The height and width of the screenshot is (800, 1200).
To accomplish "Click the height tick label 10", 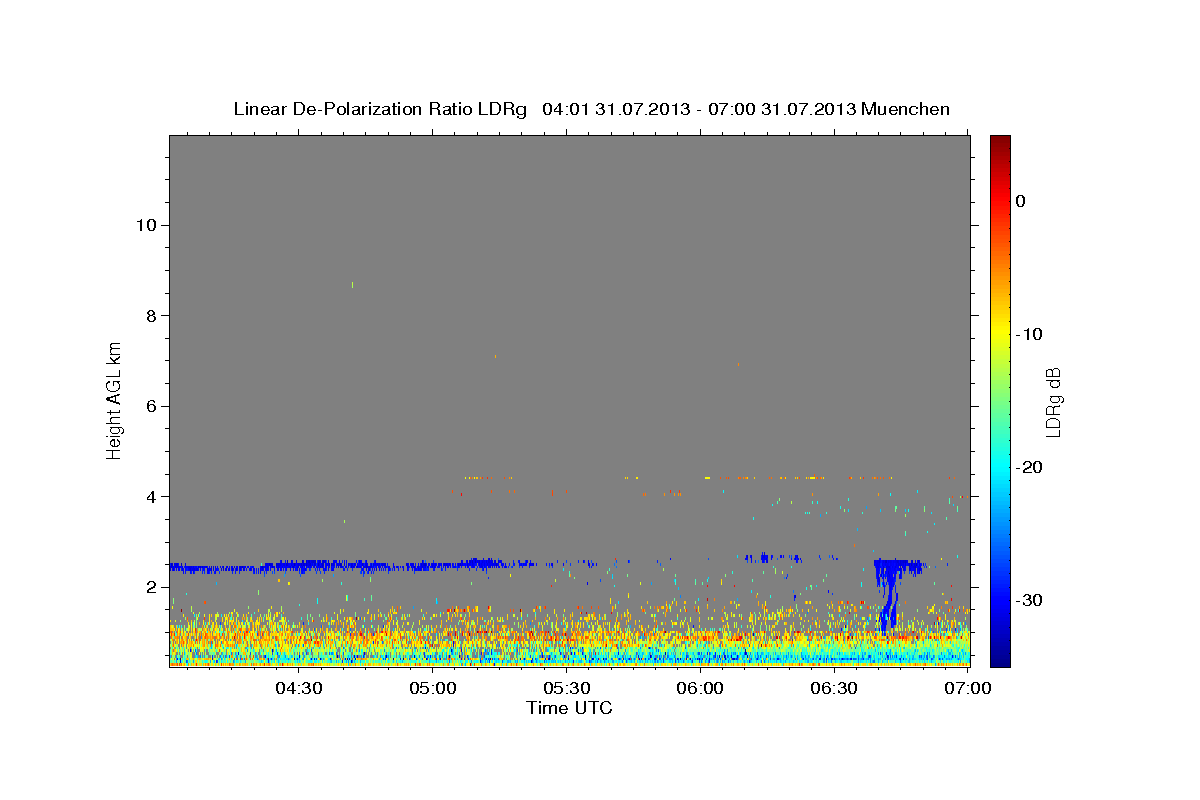I will [145, 225].
